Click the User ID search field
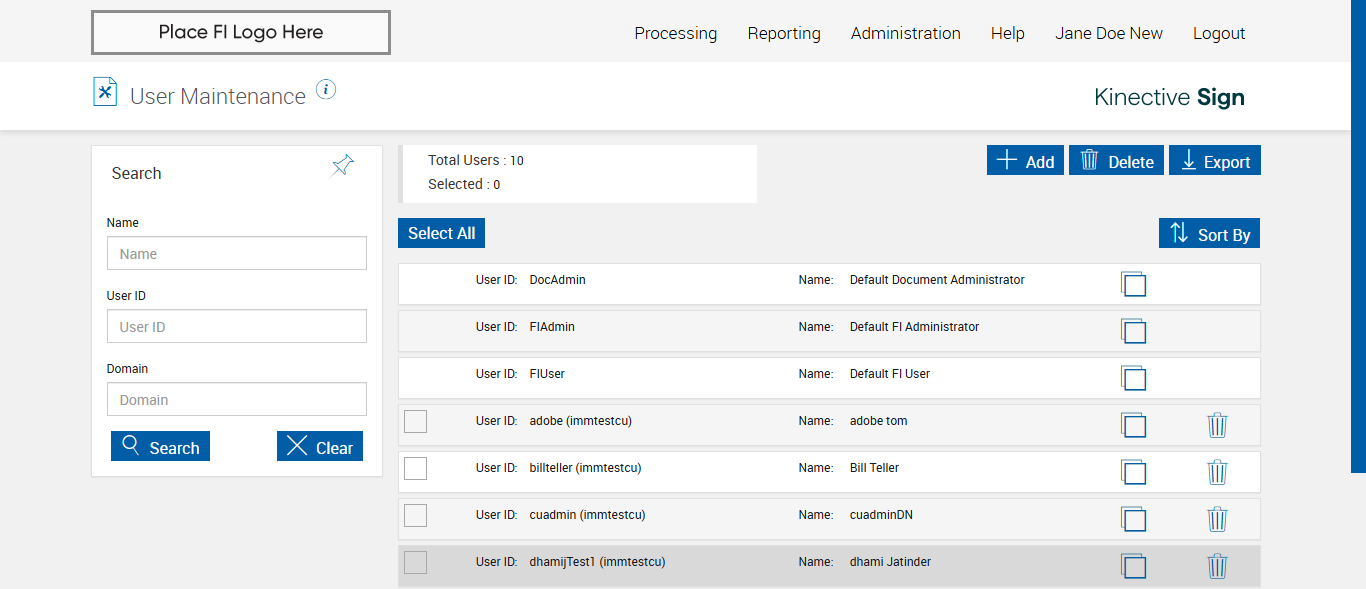Screen dimensions: 1366x589 pyautogui.click(x=237, y=327)
